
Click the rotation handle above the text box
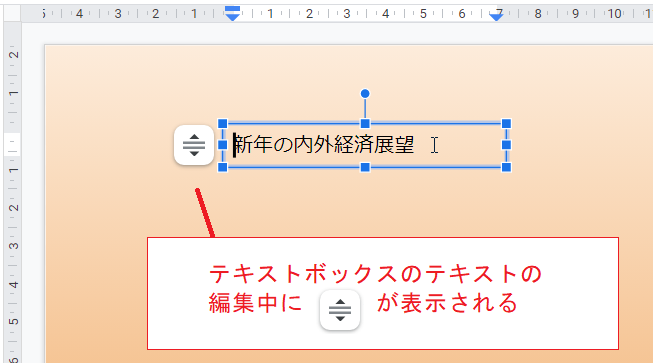[x=365, y=93]
